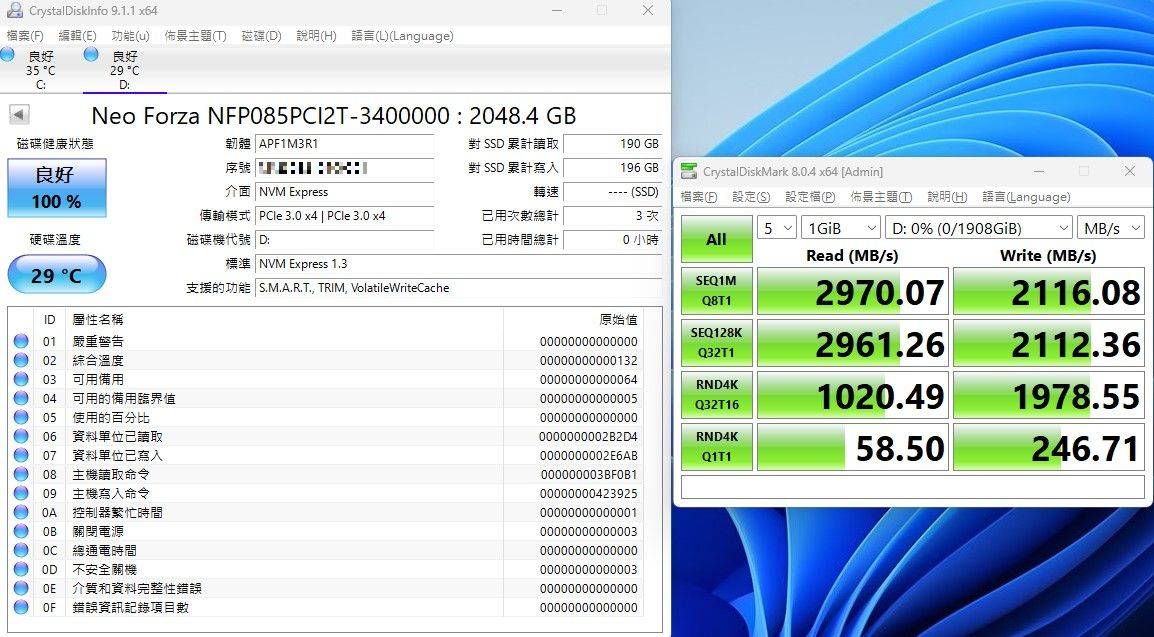Click the 良好 100% health status badge

(x=56, y=188)
